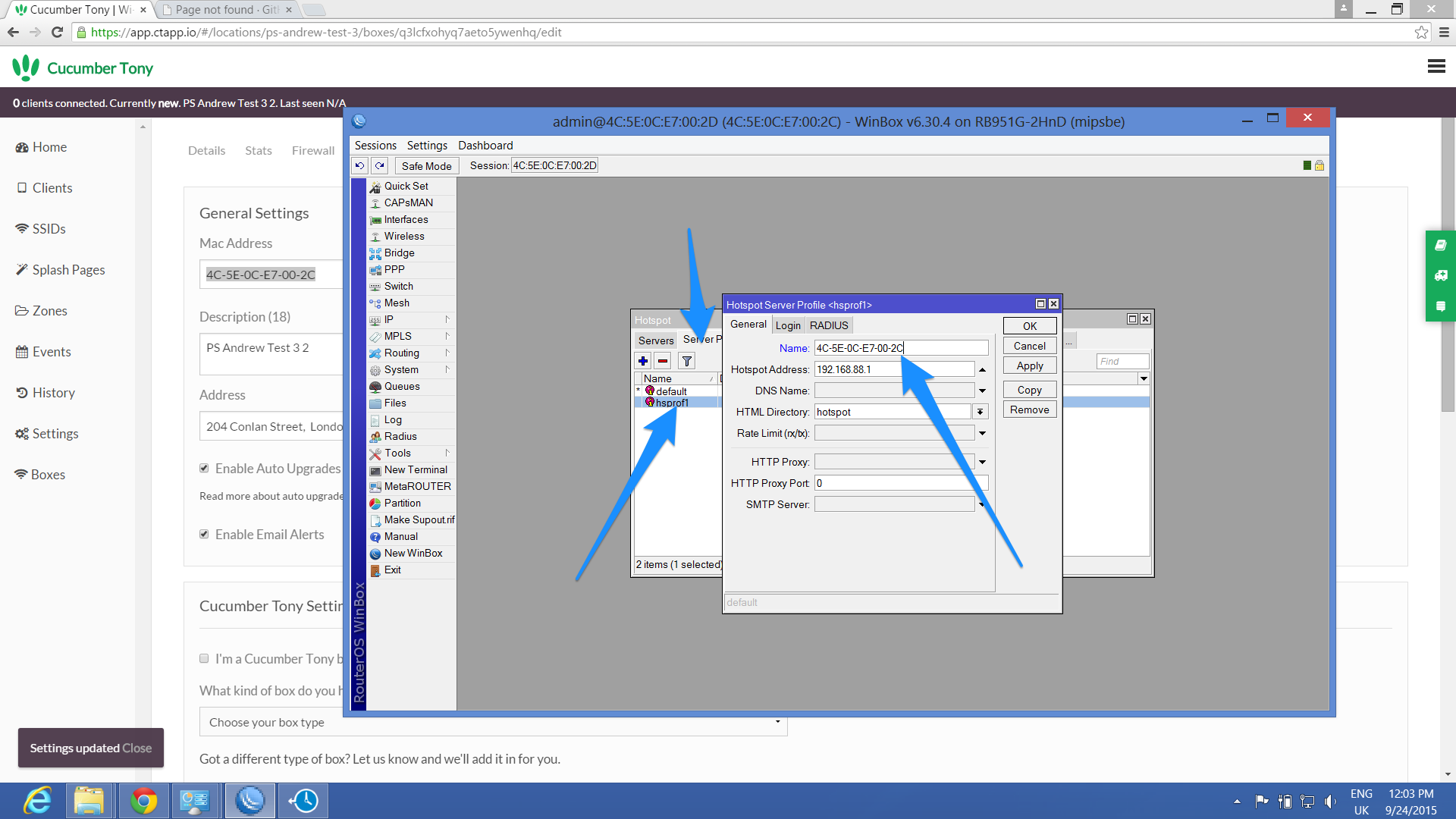The height and width of the screenshot is (819, 1456).
Task: Open CAPsMAN in WinBox menu
Action: tap(408, 202)
